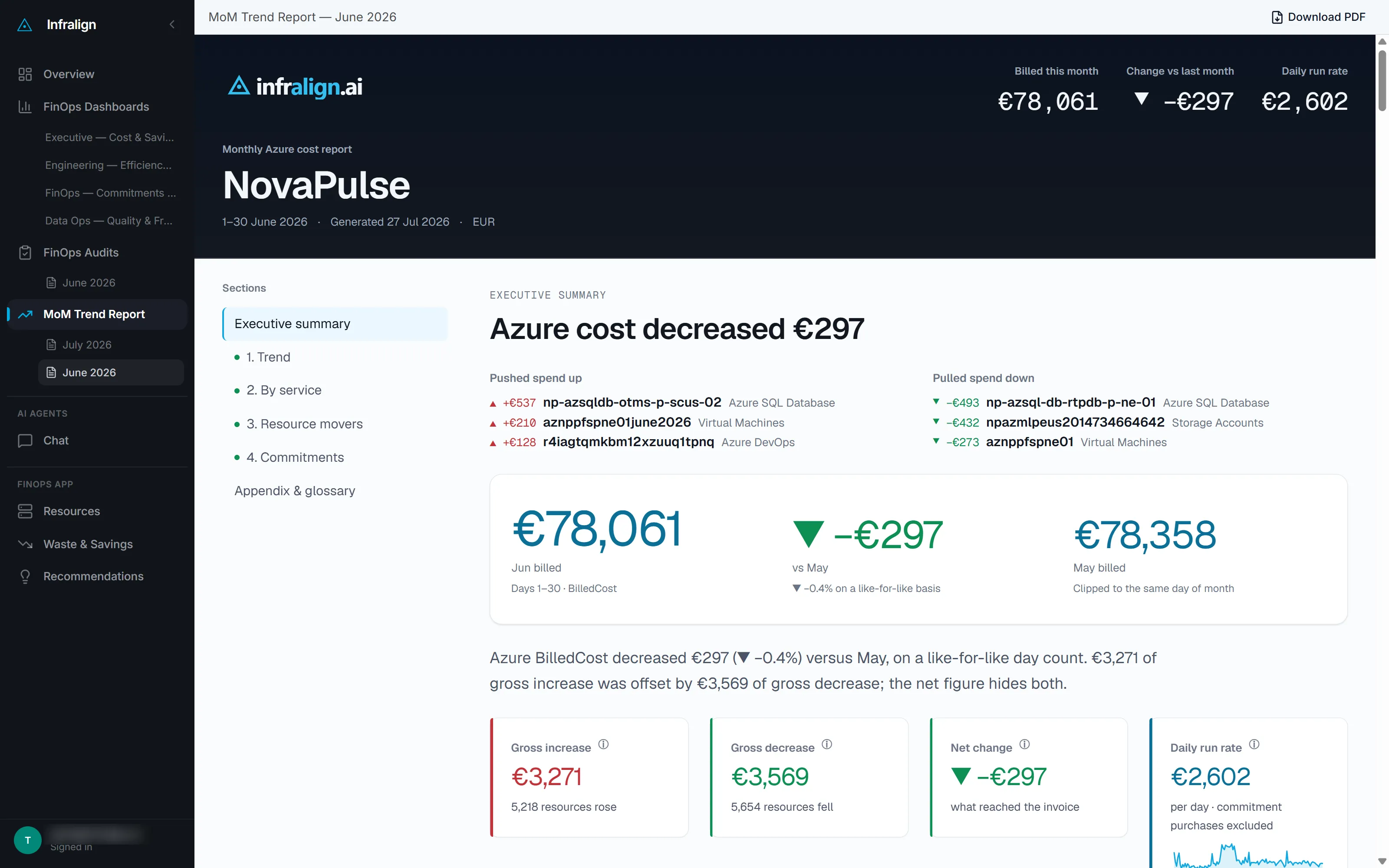Open the FinOps — Commitments dashboard
The image size is (1389, 868).
tap(110, 193)
